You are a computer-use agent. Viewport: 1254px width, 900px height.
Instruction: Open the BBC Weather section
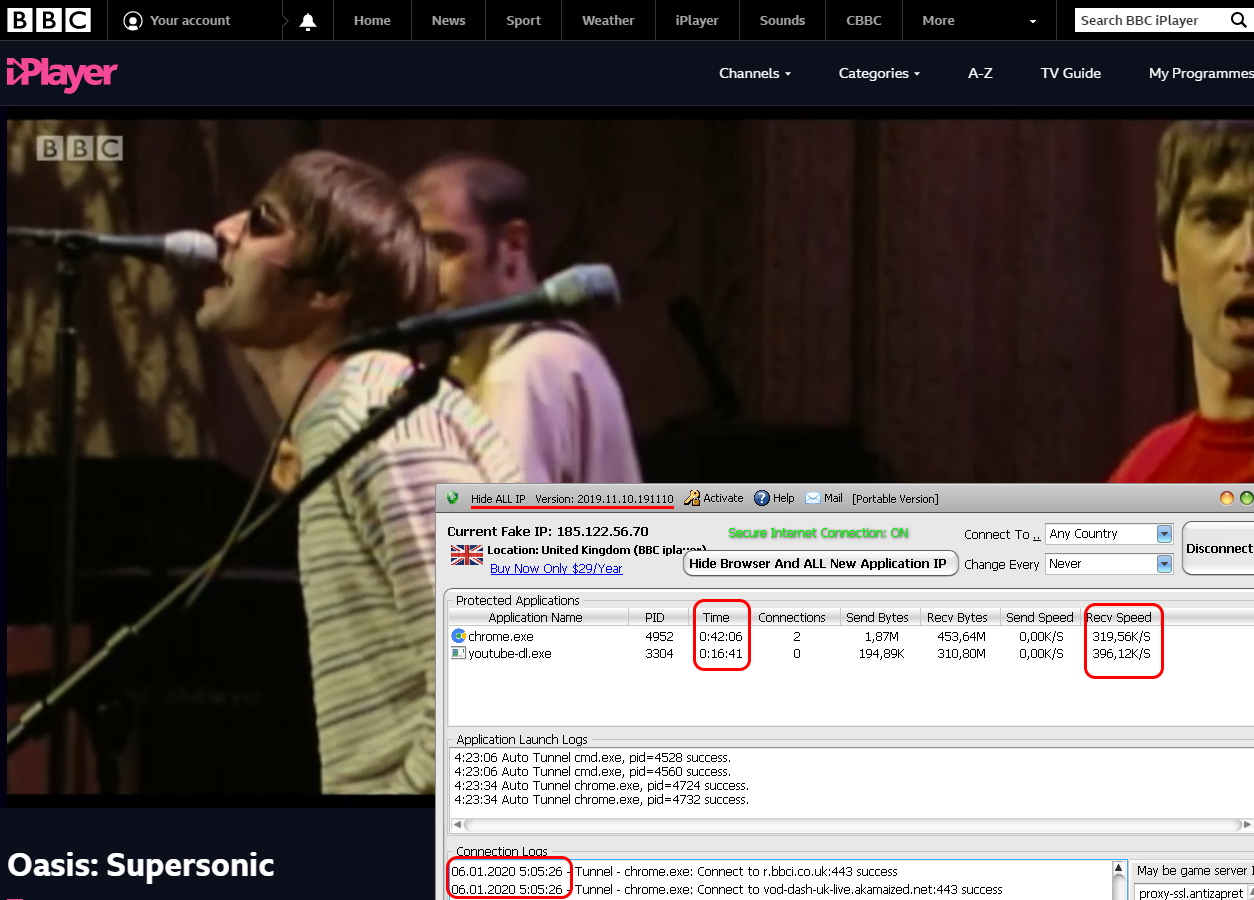coord(608,21)
